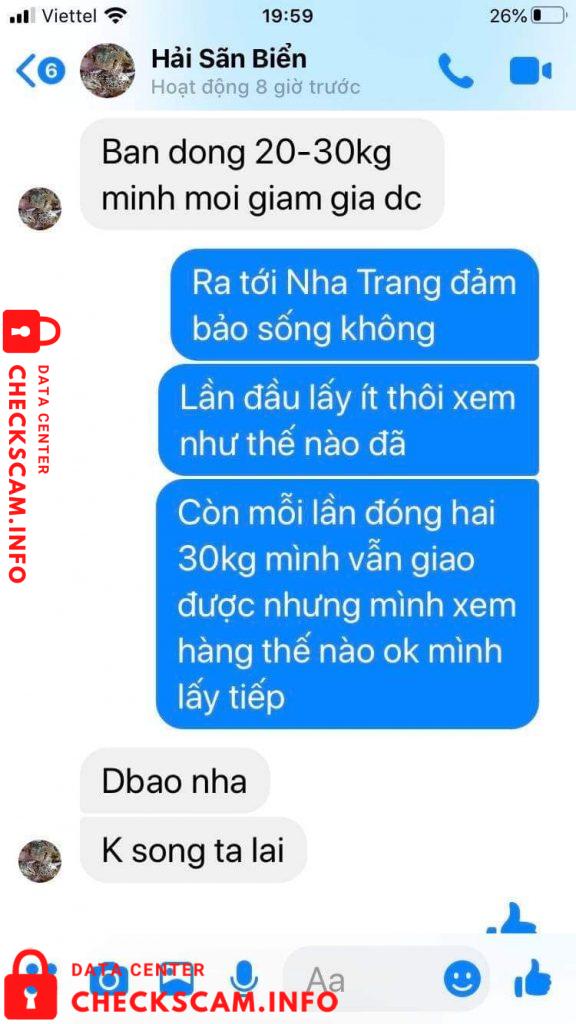Tap the microphone to record voice message
The image size is (576, 1024).
coord(243,978)
